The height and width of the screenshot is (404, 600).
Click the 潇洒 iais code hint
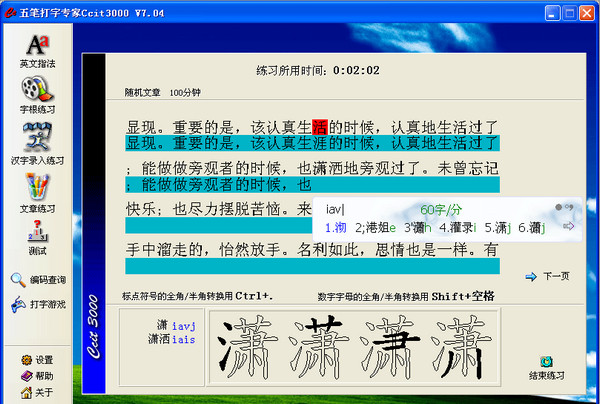172,339
